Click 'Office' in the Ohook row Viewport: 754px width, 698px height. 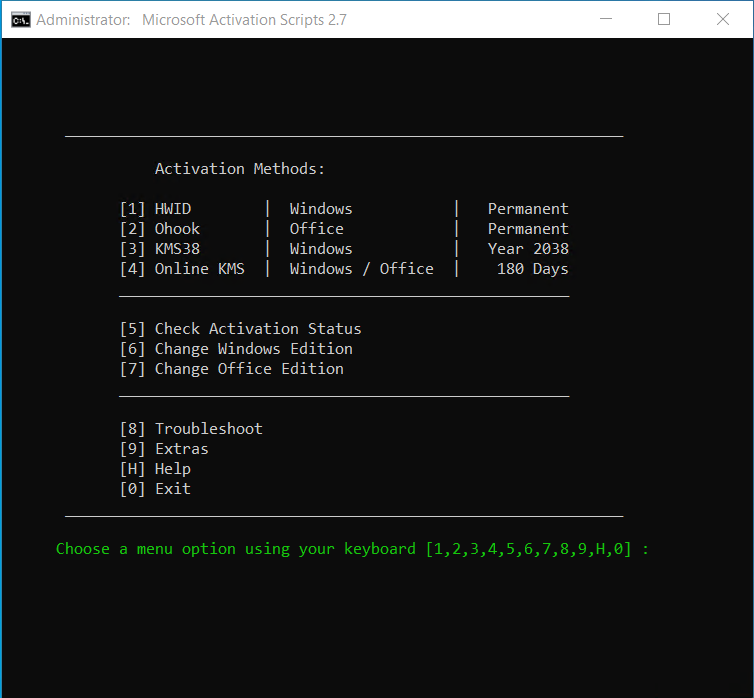[x=316, y=229]
